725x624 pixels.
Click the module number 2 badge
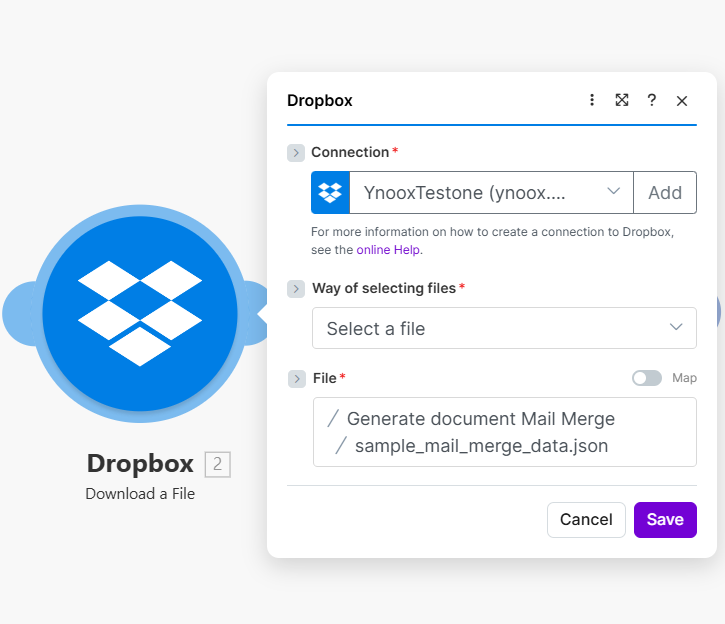pos(217,464)
